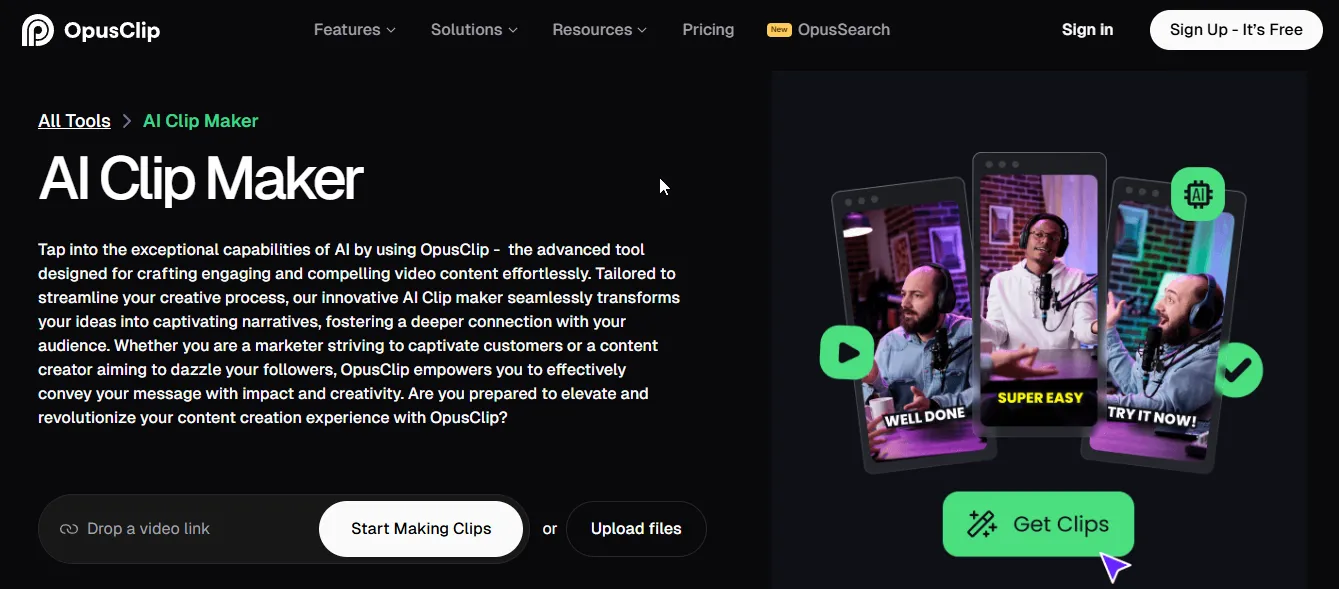Go to the Pricing page

(x=708, y=30)
